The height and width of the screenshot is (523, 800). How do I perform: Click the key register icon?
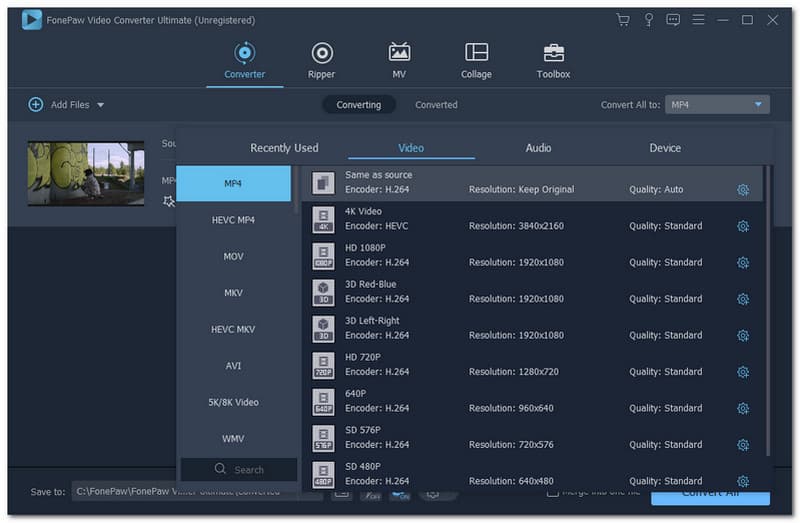coord(648,20)
